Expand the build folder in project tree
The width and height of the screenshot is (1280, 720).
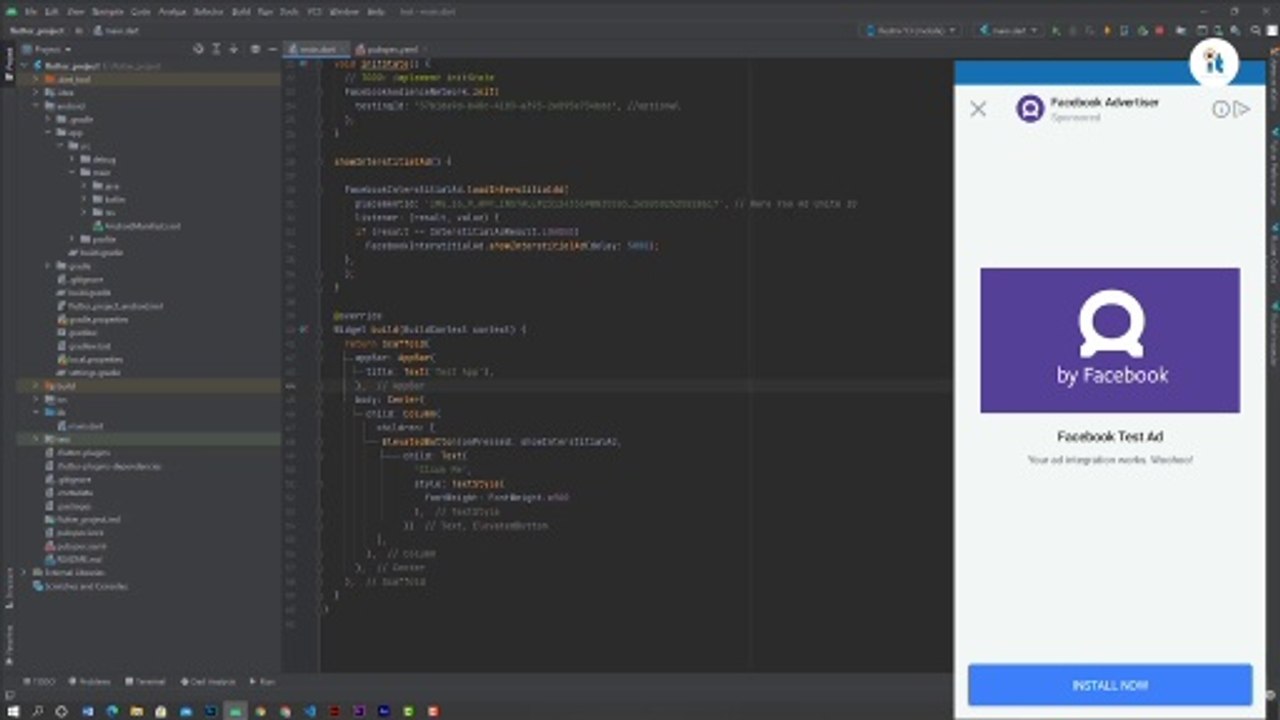click(37, 385)
